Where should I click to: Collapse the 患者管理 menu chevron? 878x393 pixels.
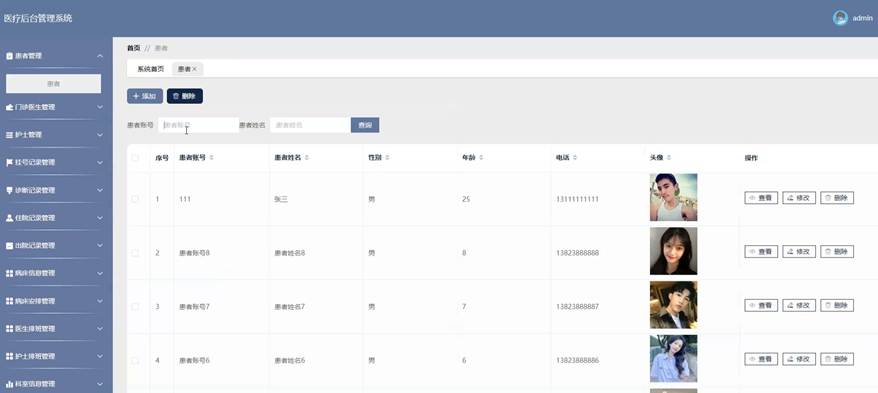100,56
